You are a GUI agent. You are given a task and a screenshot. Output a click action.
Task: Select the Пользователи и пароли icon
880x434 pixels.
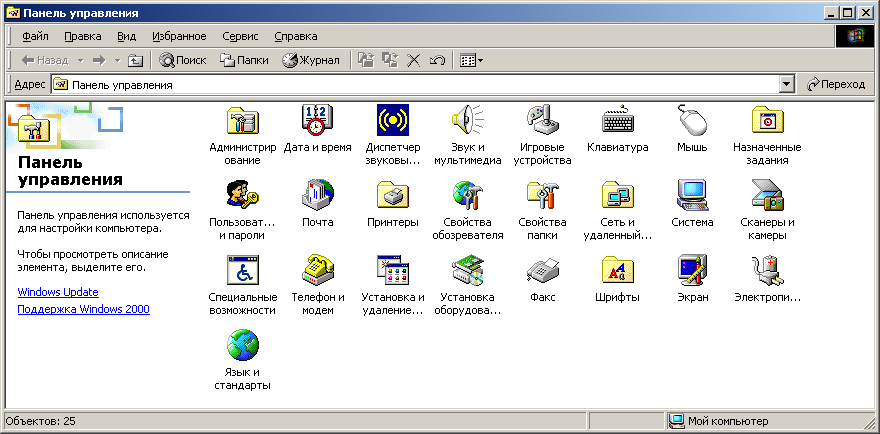coord(242,195)
